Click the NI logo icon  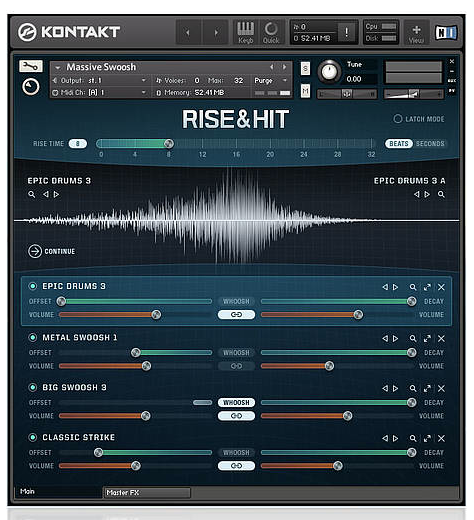coord(446,33)
